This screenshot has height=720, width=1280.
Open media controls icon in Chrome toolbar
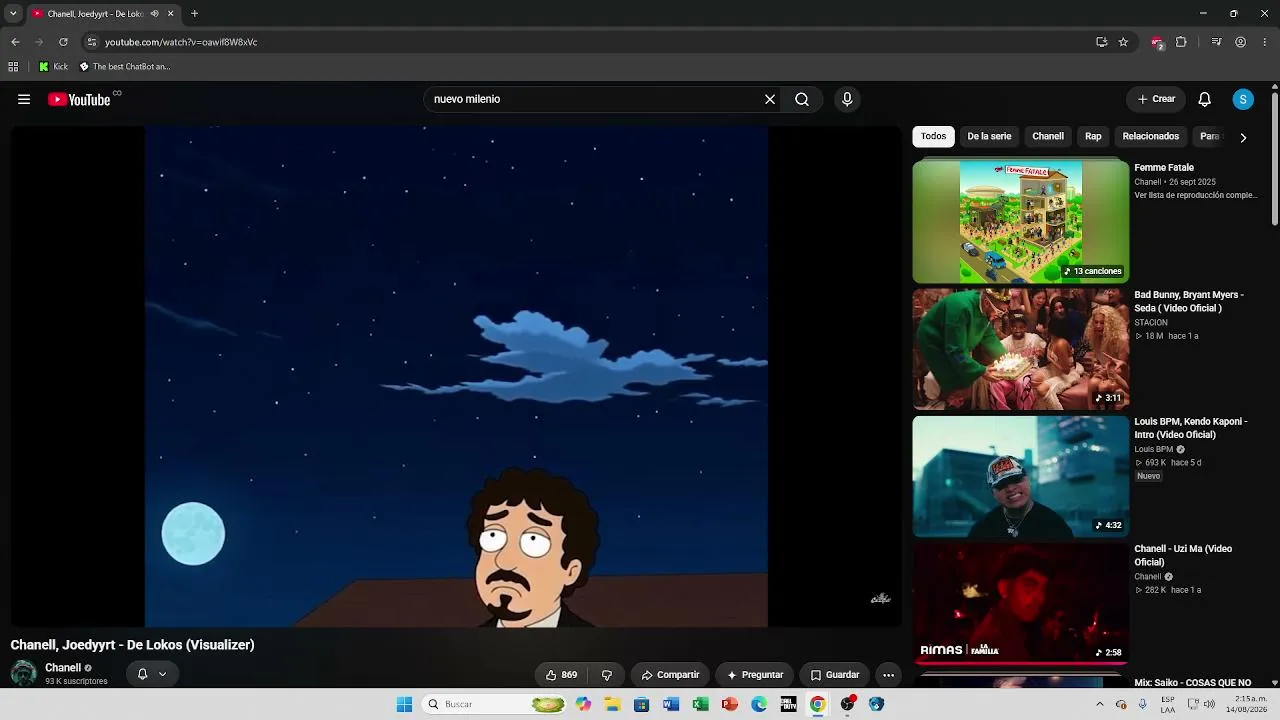(x=1216, y=42)
